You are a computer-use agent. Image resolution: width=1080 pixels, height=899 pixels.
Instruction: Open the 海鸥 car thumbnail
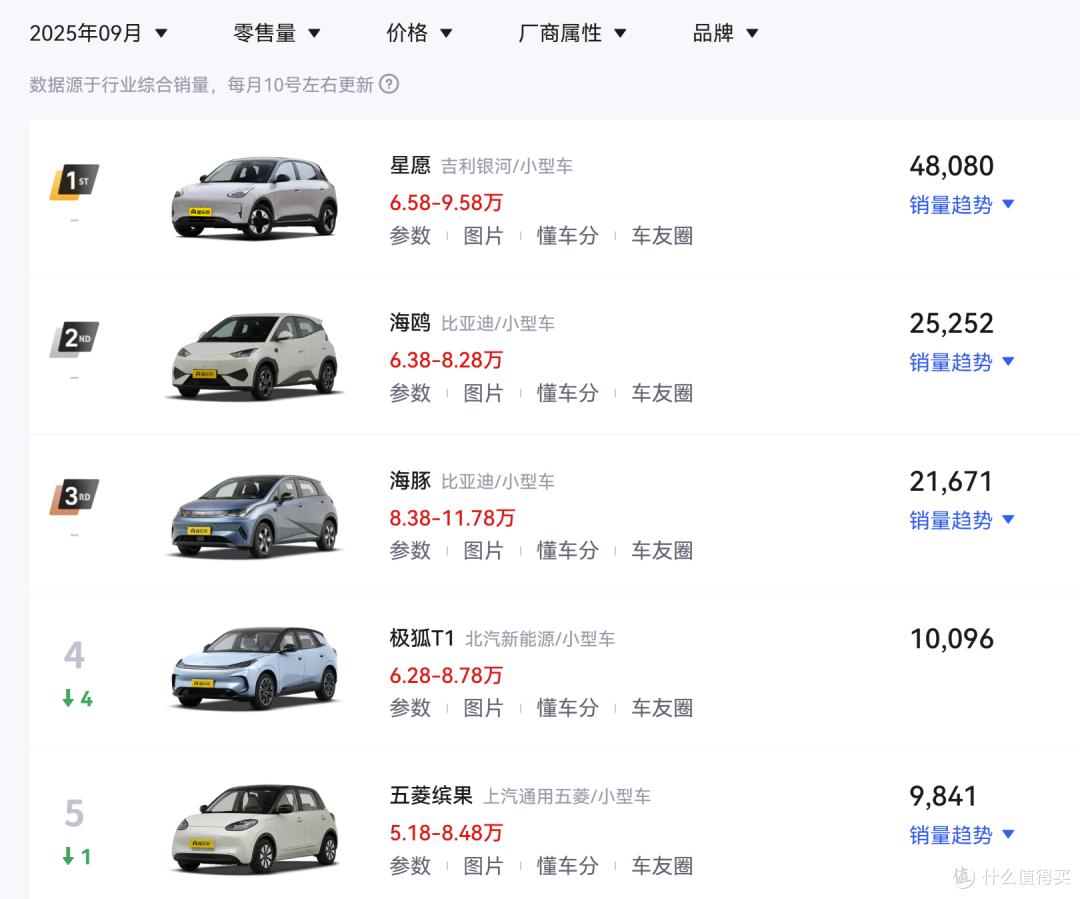pyautogui.click(x=255, y=356)
